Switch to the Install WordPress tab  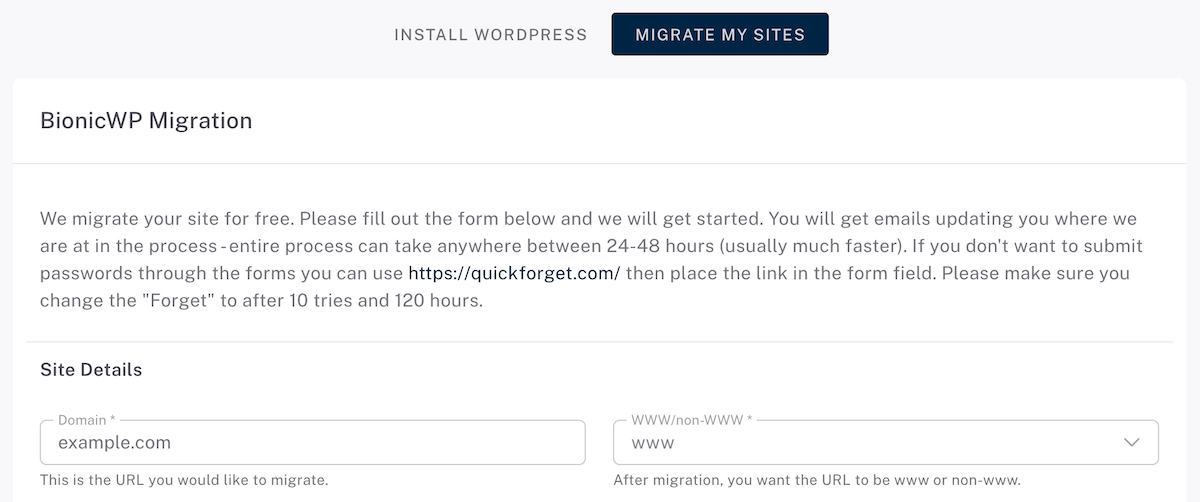pyautogui.click(x=490, y=35)
